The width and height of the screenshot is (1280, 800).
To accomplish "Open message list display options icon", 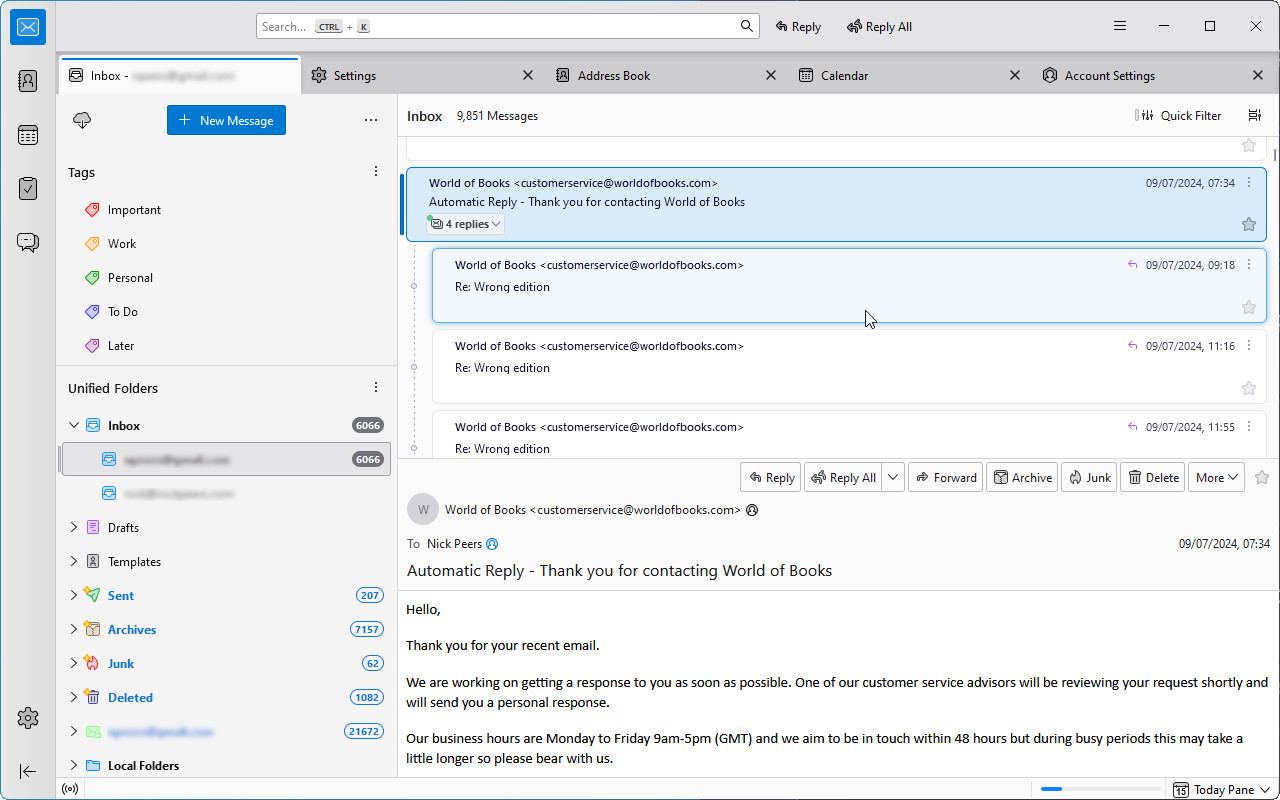I will coord(1255,115).
